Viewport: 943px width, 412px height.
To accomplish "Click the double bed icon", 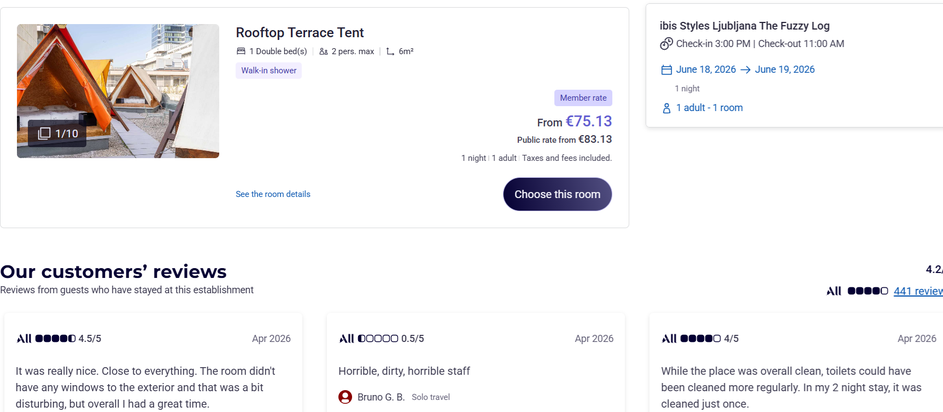I will [241, 51].
